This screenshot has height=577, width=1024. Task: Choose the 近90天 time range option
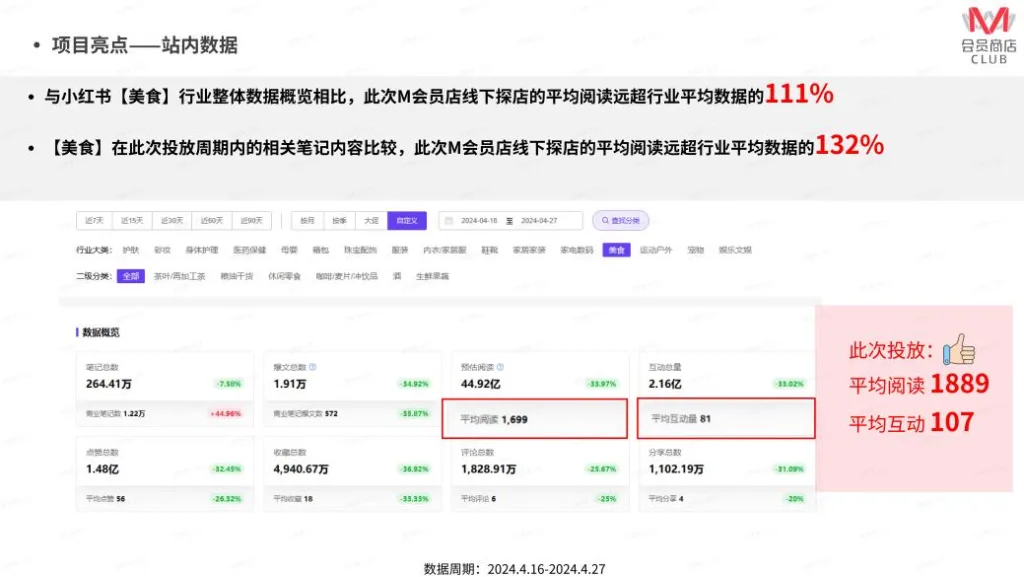point(251,221)
